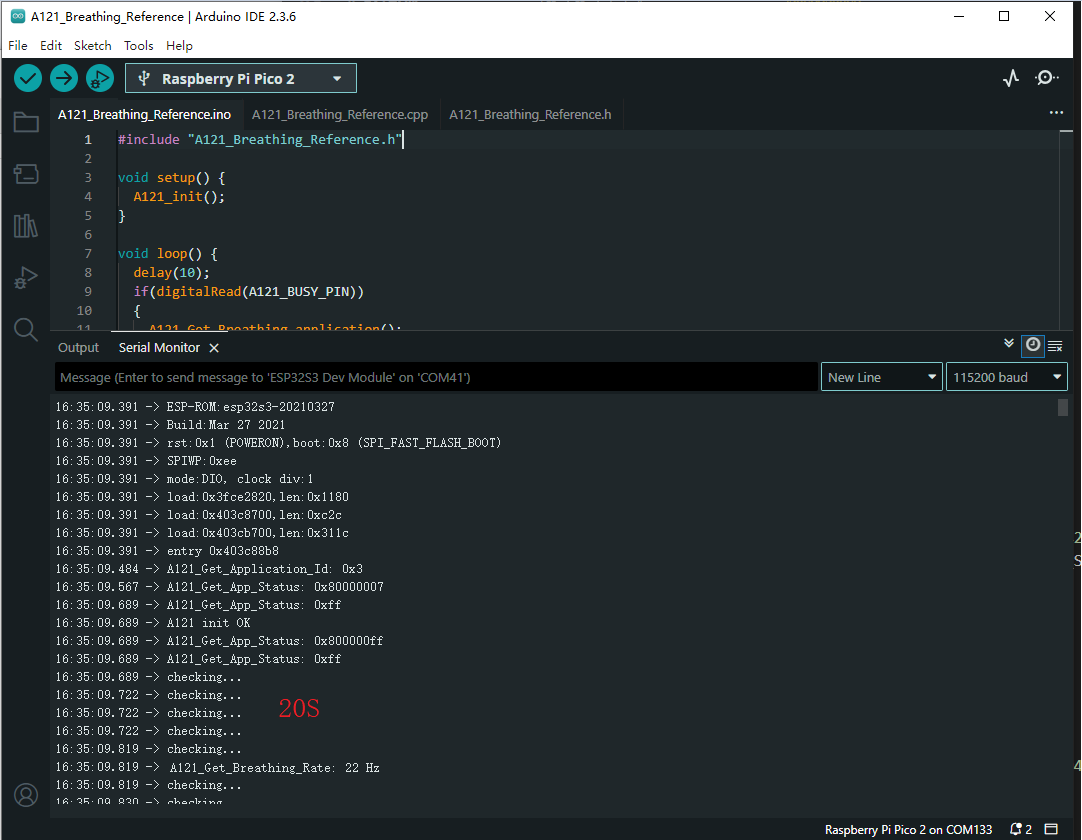Screen dimensions: 1082x840
Task: Open the Sketchbook folder panel
Action: tap(26, 123)
